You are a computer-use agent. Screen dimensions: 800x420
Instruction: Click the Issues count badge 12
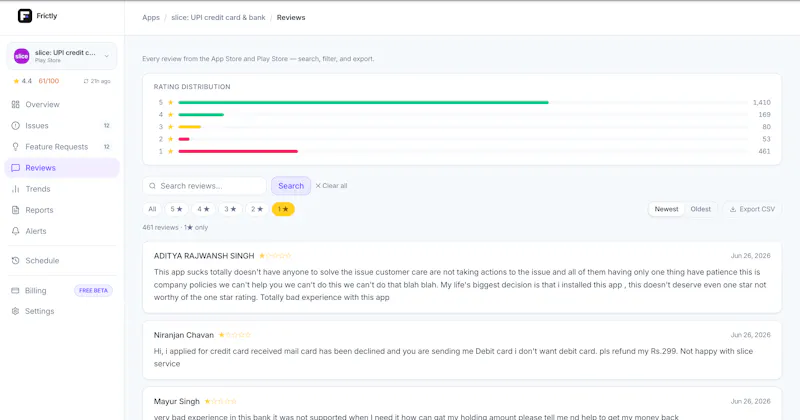click(x=107, y=126)
